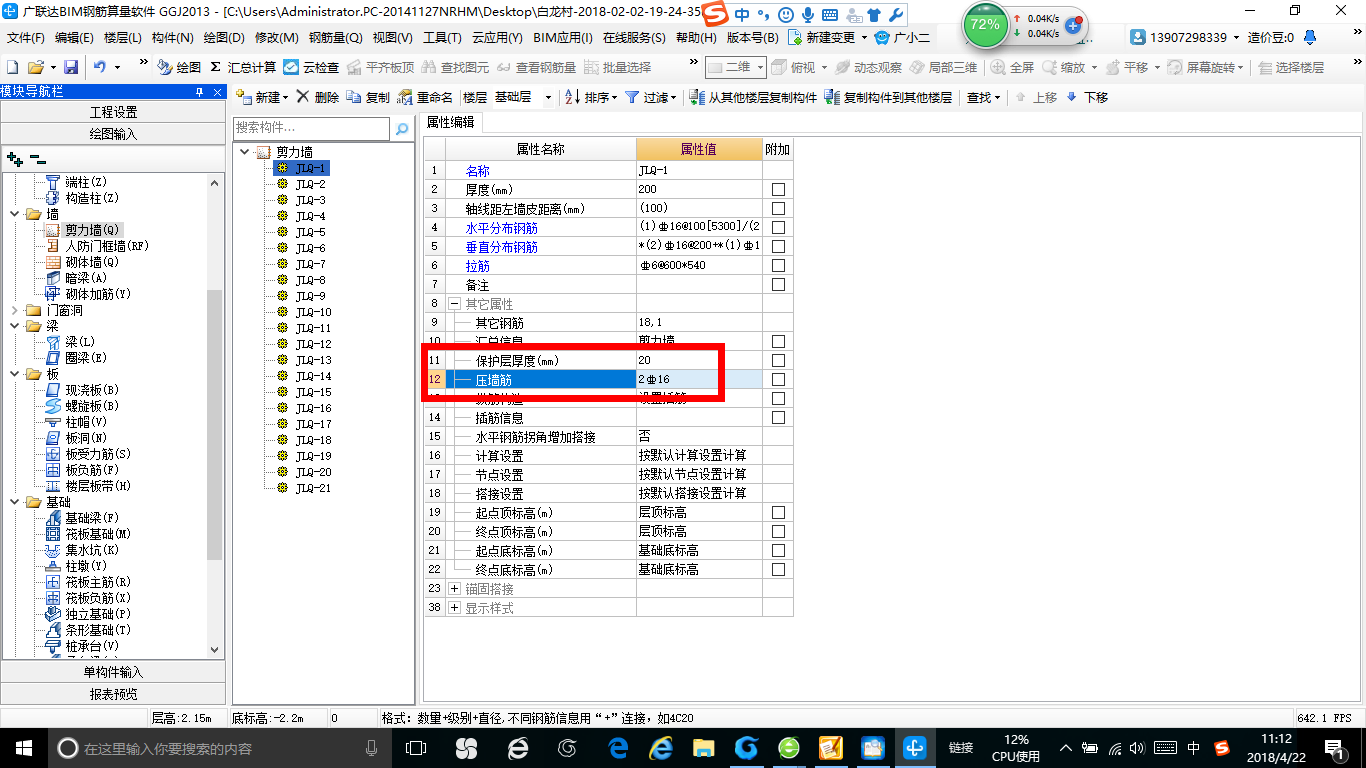Click the 搜索构件 search field
Image resolution: width=1366 pixels, height=768 pixels.
[x=311, y=129]
